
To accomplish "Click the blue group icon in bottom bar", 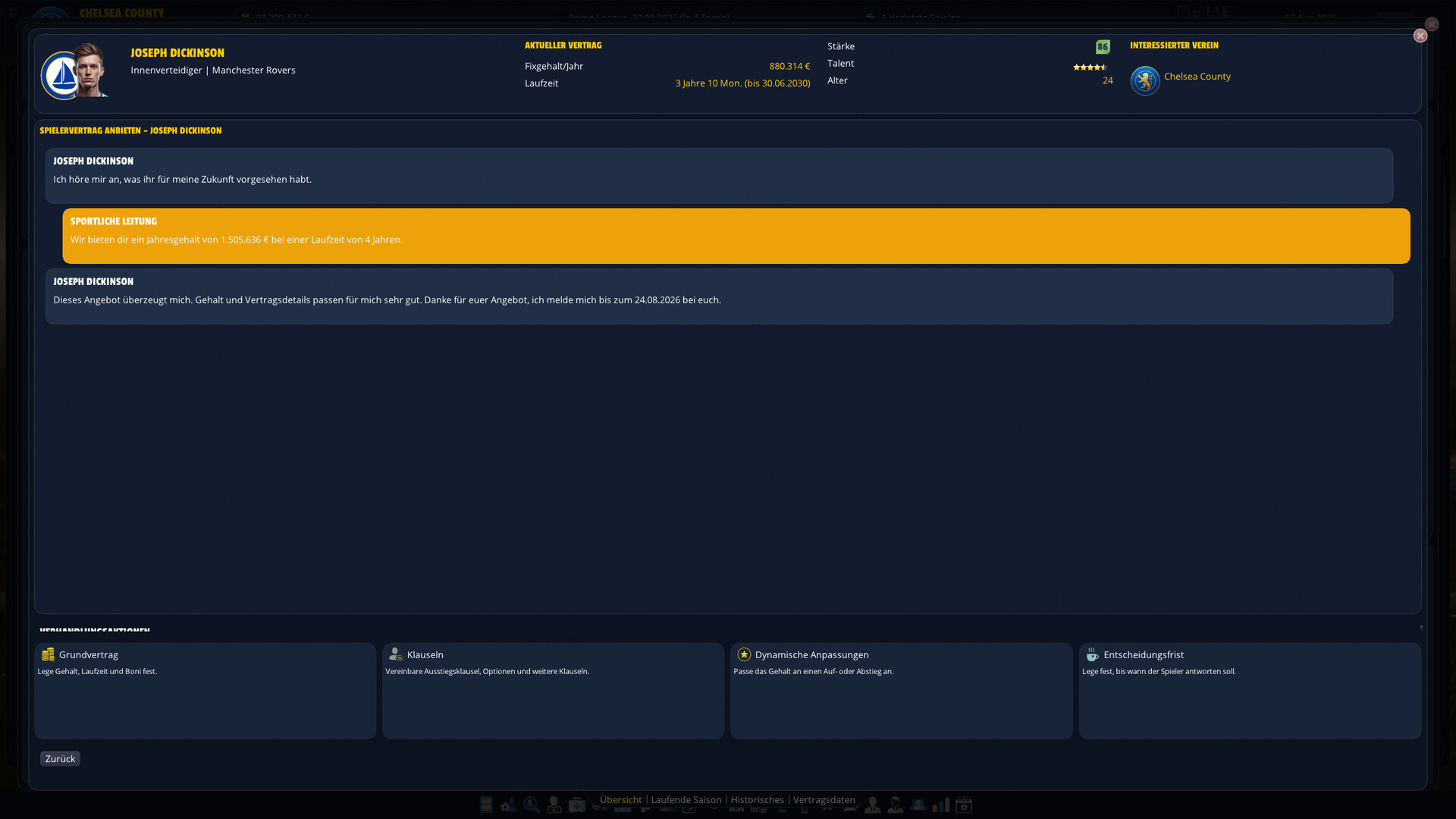I will pos(918,805).
